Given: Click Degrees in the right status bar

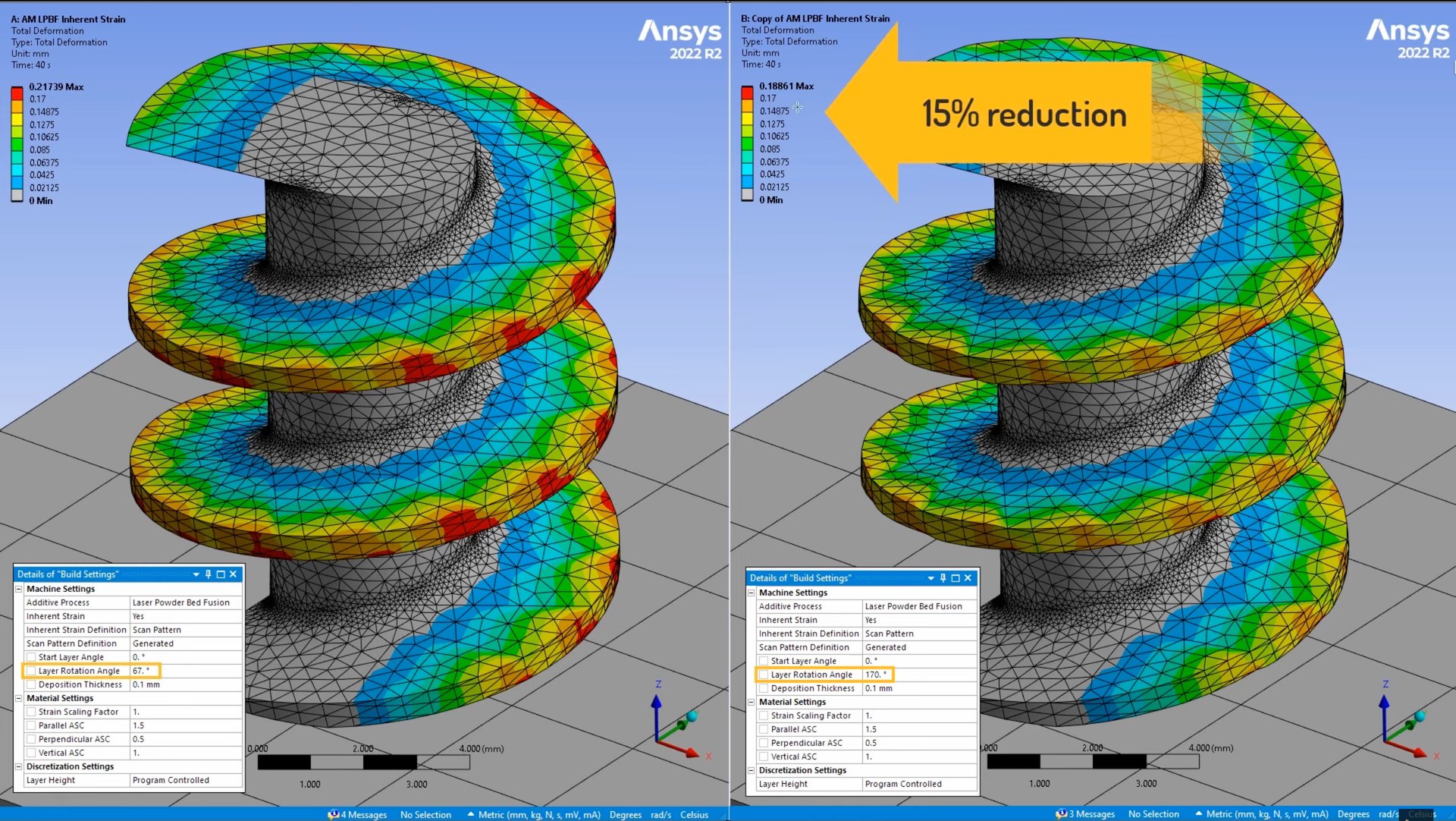Looking at the screenshot, I should click(x=1353, y=813).
